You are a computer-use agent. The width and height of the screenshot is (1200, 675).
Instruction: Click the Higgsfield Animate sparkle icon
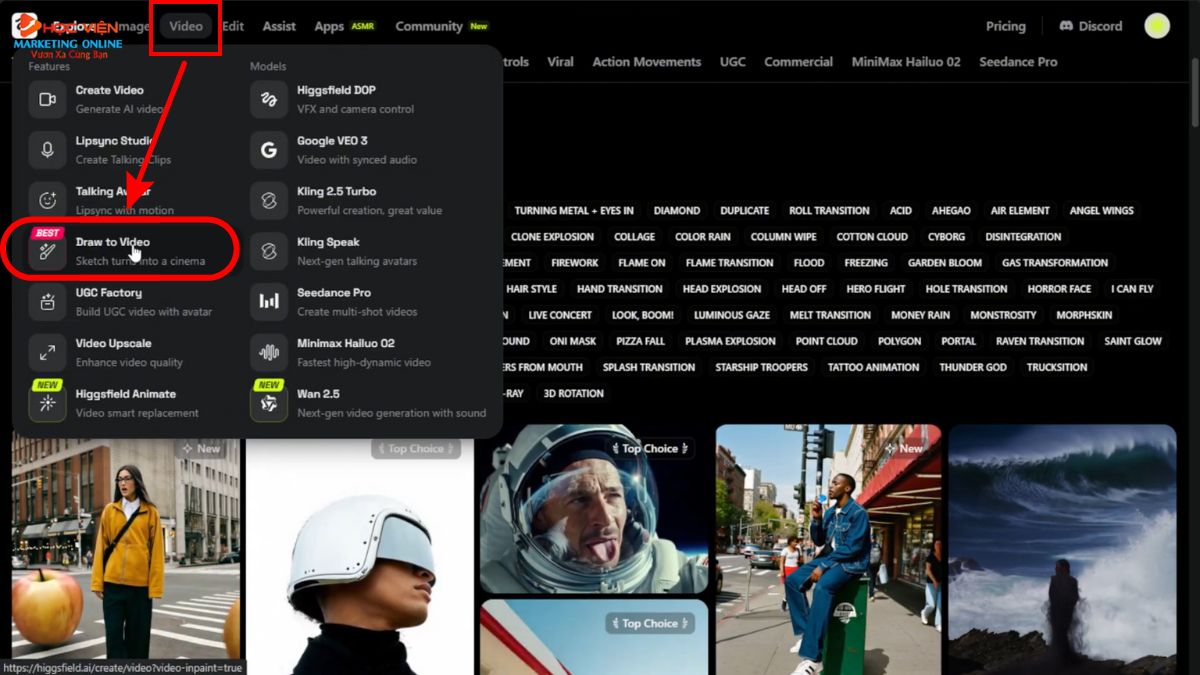47,403
